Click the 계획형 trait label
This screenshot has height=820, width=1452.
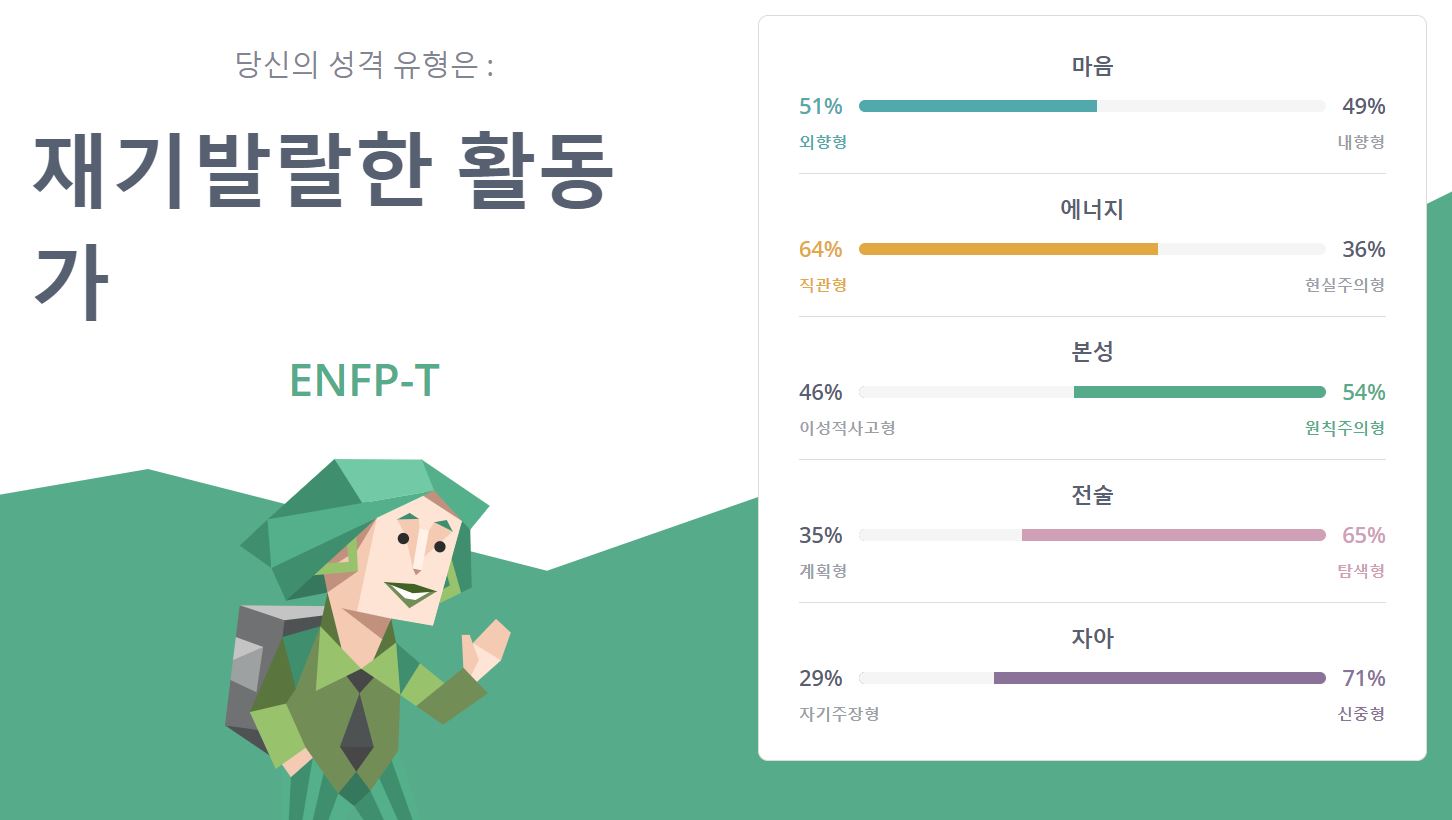823,571
